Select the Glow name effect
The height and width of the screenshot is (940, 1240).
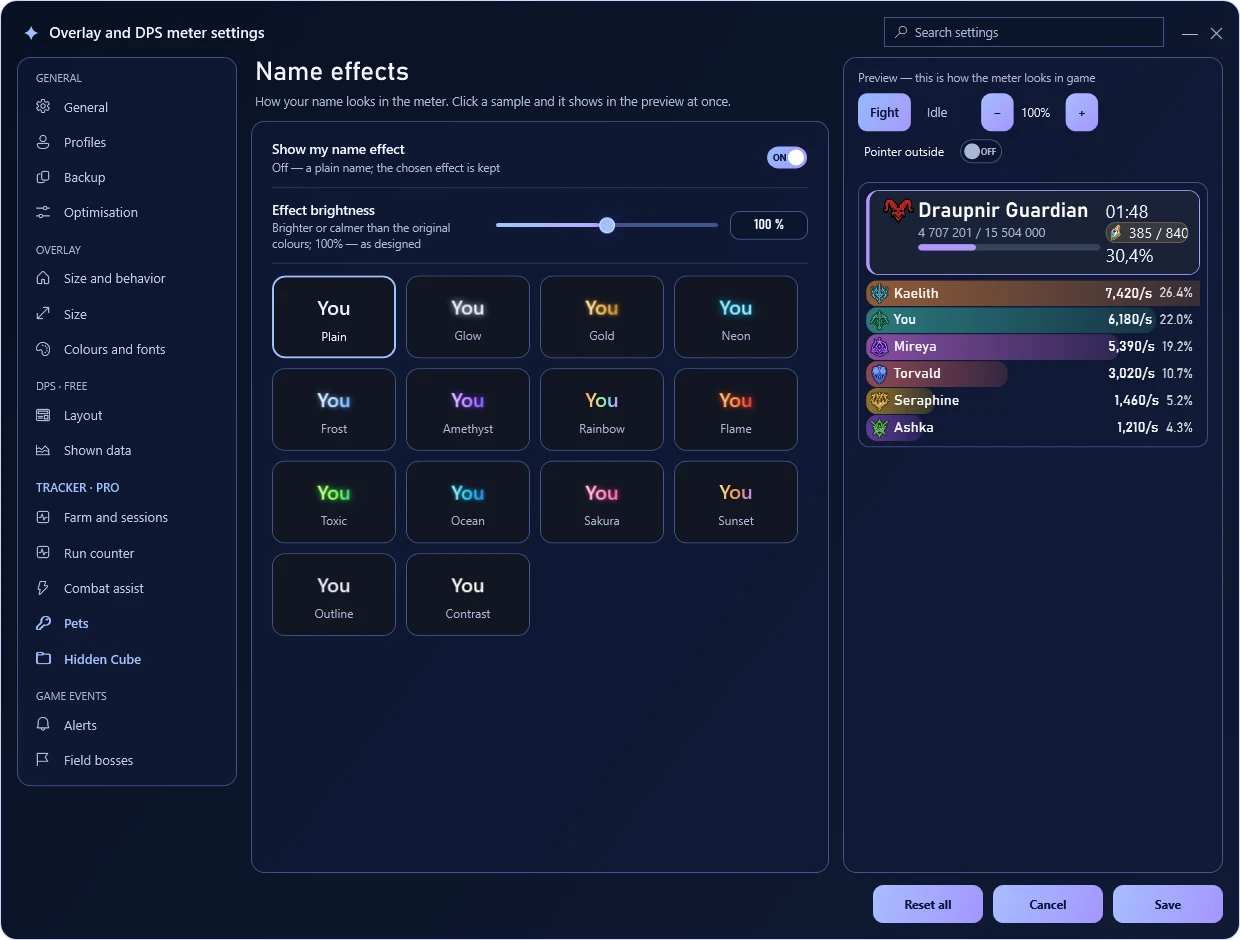(x=468, y=317)
